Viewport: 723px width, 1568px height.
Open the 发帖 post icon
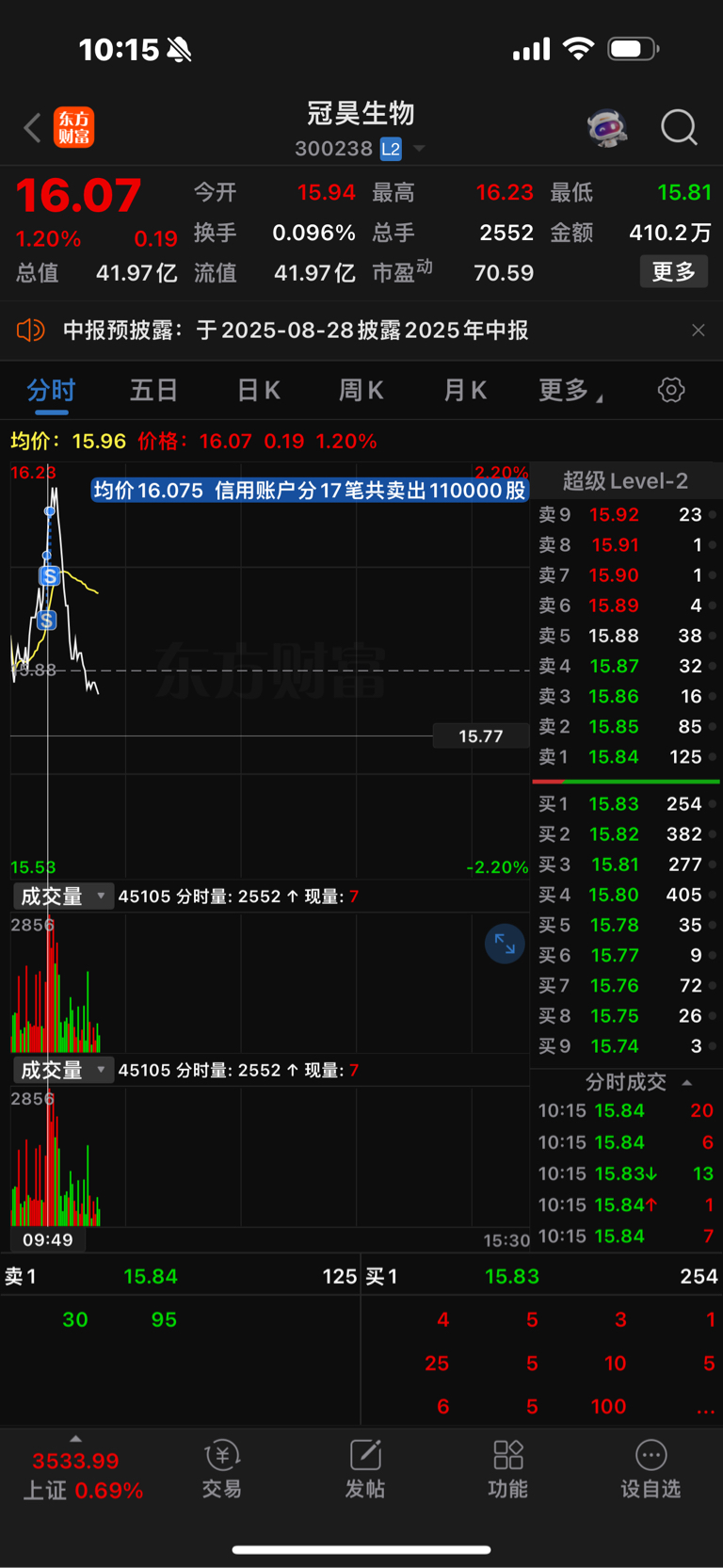(365, 1469)
